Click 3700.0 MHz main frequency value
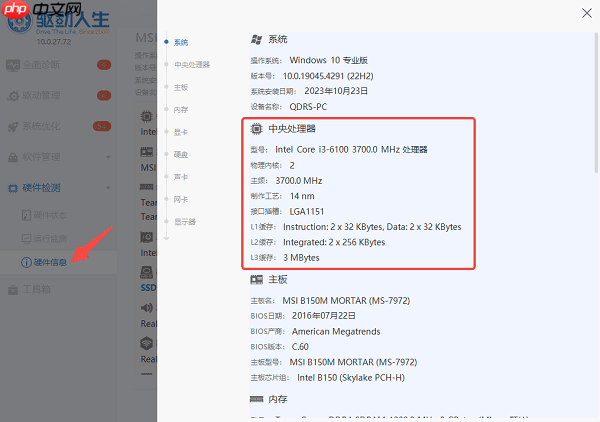Viewport: 600px width, 422px height. click(298, 181)
